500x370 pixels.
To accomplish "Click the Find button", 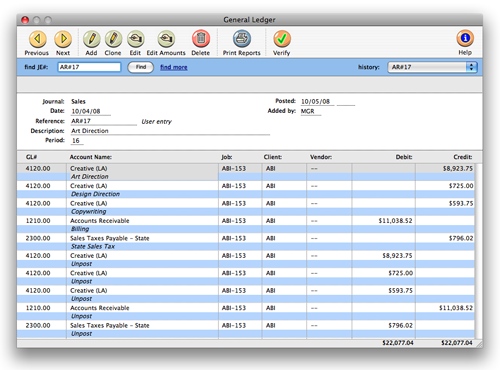I will (x=140, y=67).
